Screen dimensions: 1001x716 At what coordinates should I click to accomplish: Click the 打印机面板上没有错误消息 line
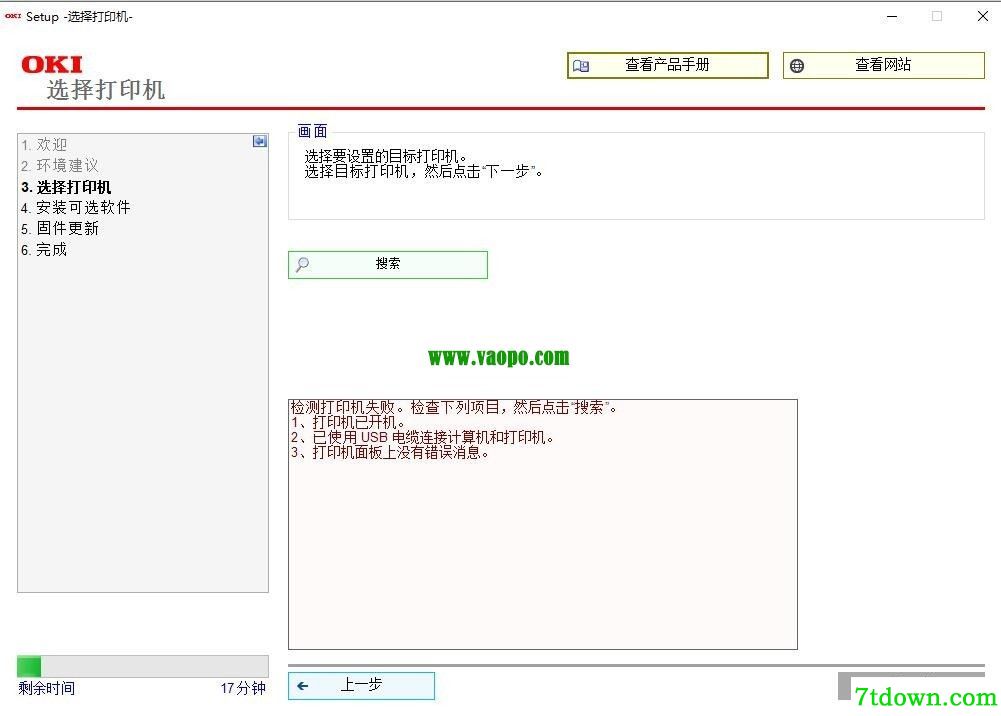click(x=390, y=453)
